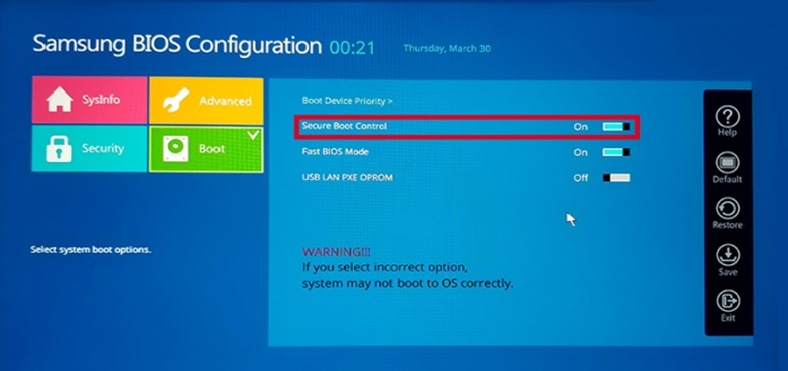Image resolution: width=788 pixels, height=371 pixels.
Task: Toggle the Secure Boot Control switch
Action: click(x=616, y=127)
